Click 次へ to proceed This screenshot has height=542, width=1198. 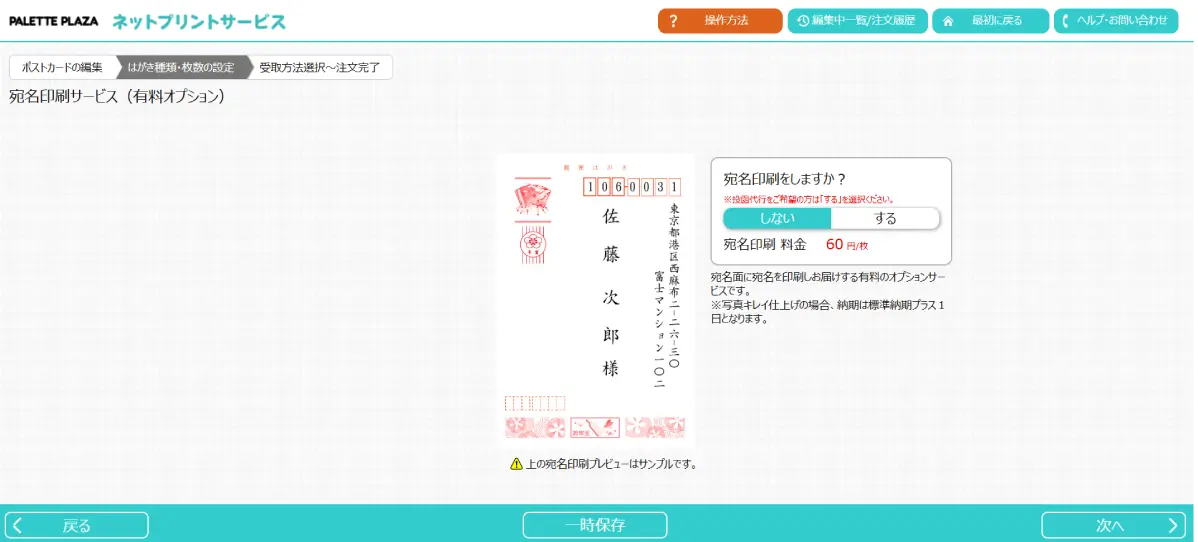[1115, 525]
